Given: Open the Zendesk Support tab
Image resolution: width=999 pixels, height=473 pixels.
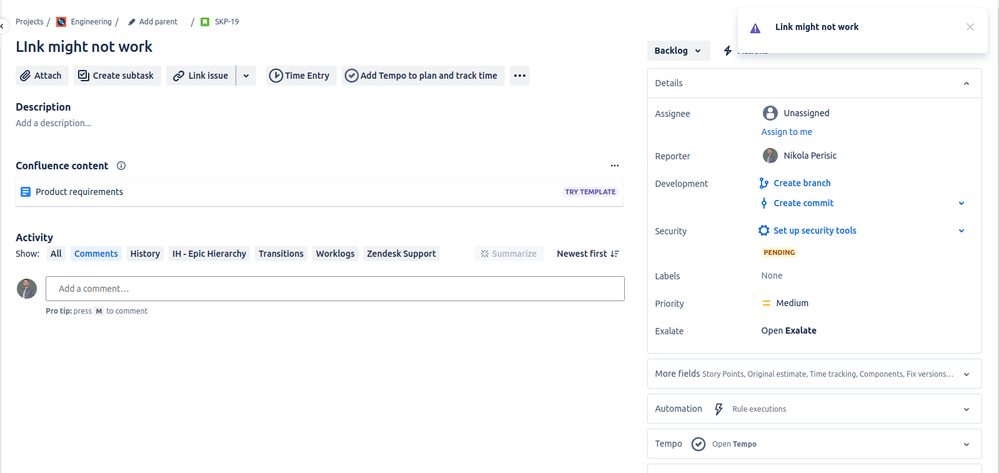Looking at the screenshot, I should click(401, 254).
